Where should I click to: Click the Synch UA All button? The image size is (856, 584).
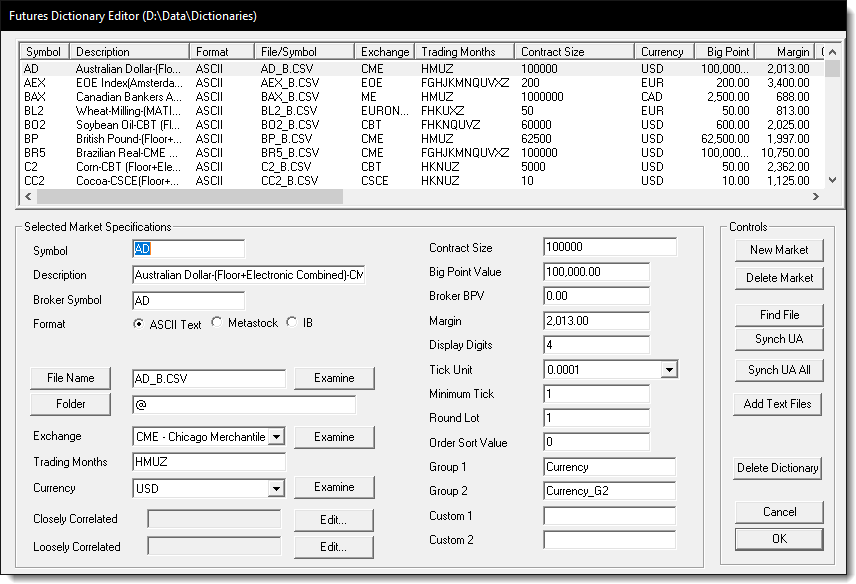pos(778,368)
